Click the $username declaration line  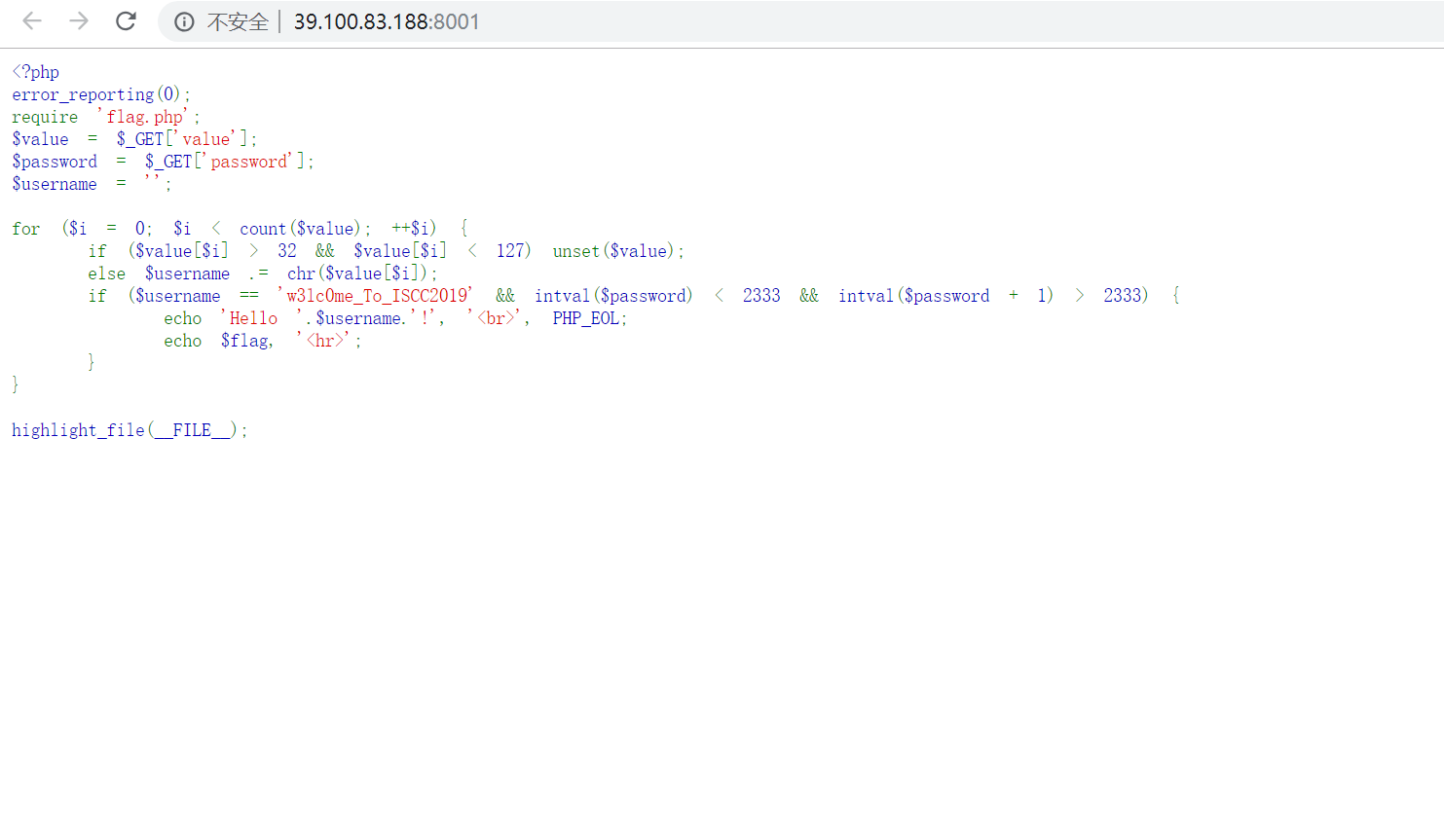click(x=92, y=184)
